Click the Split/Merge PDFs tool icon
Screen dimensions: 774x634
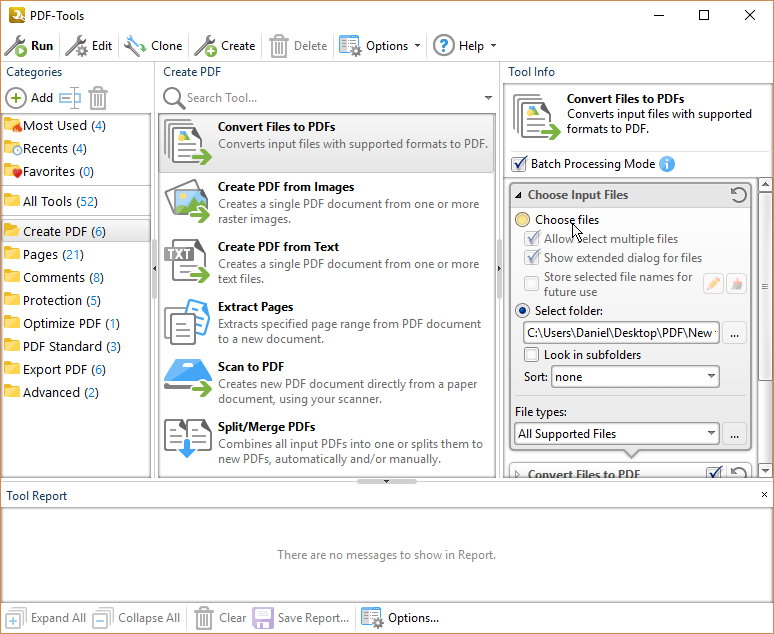[188, 438]
